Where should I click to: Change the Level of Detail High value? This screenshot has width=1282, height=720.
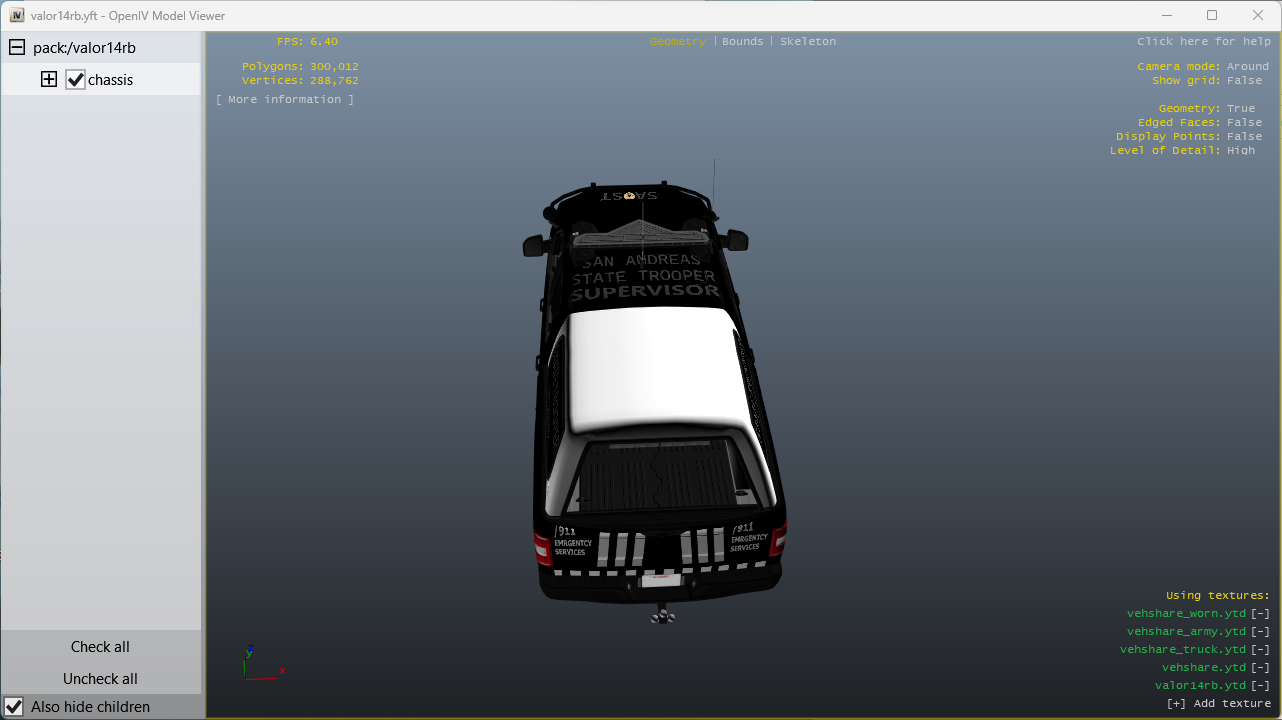[x=1241, y=151]
